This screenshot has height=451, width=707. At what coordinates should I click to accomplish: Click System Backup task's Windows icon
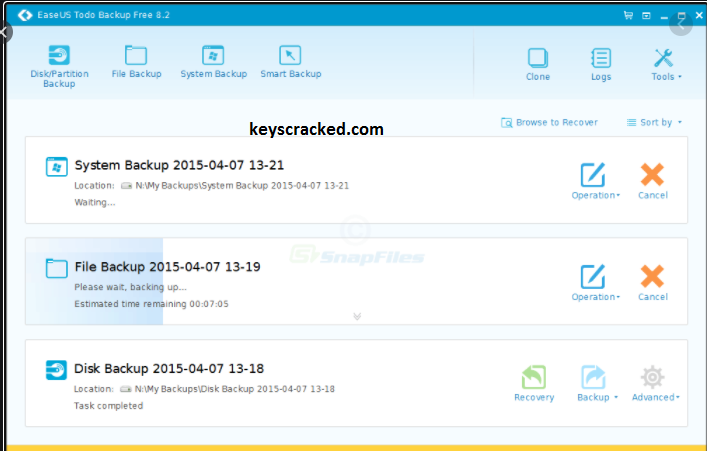point(57,166)
